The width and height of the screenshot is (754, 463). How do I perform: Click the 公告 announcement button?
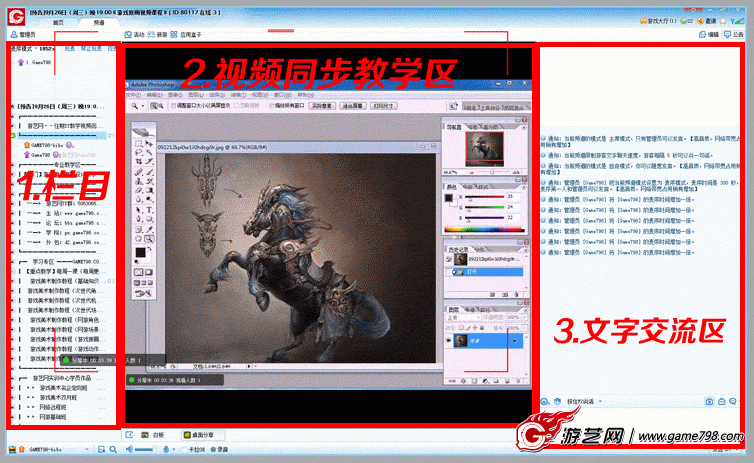[734, 35]
